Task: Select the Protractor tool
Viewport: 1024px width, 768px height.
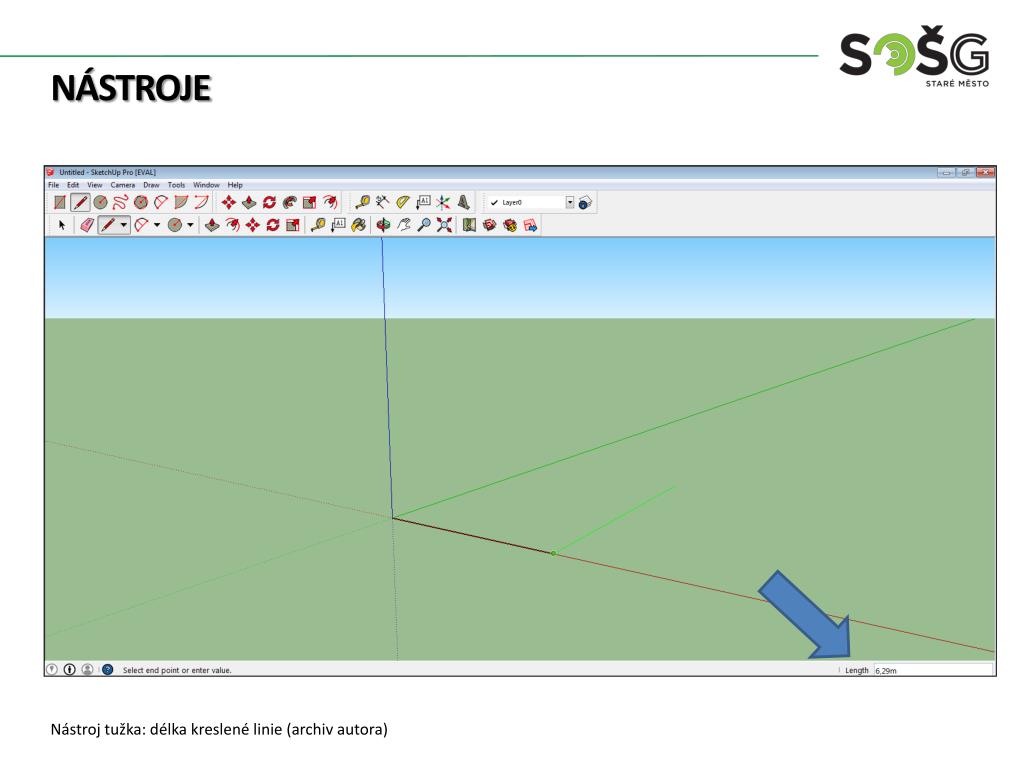Action: (403, 202)
